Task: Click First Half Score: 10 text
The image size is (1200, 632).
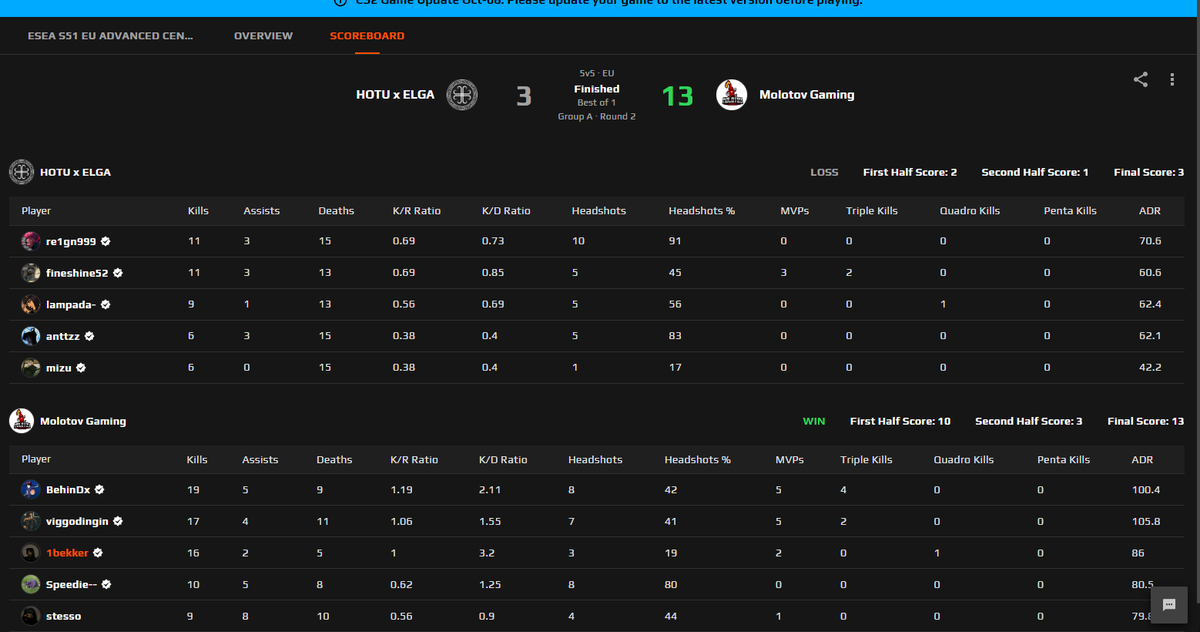Action: click(900, 421)
